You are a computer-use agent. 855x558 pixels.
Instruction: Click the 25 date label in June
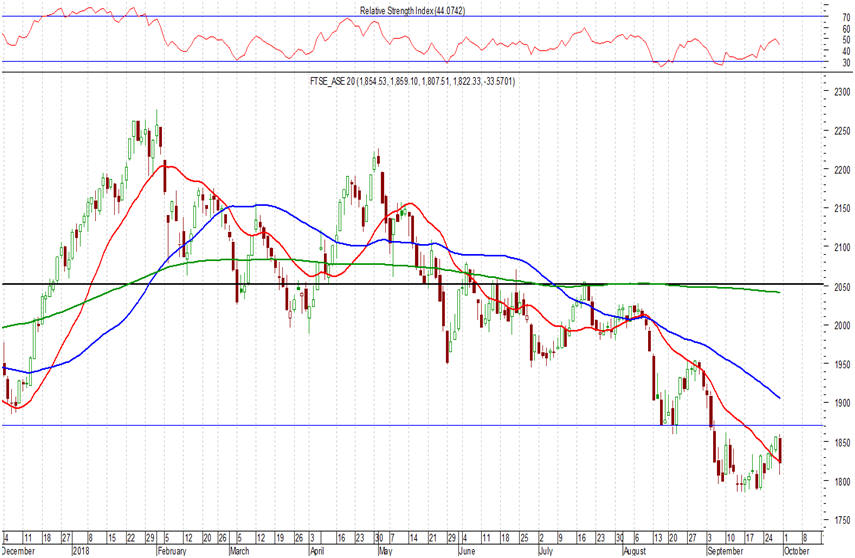524,538
